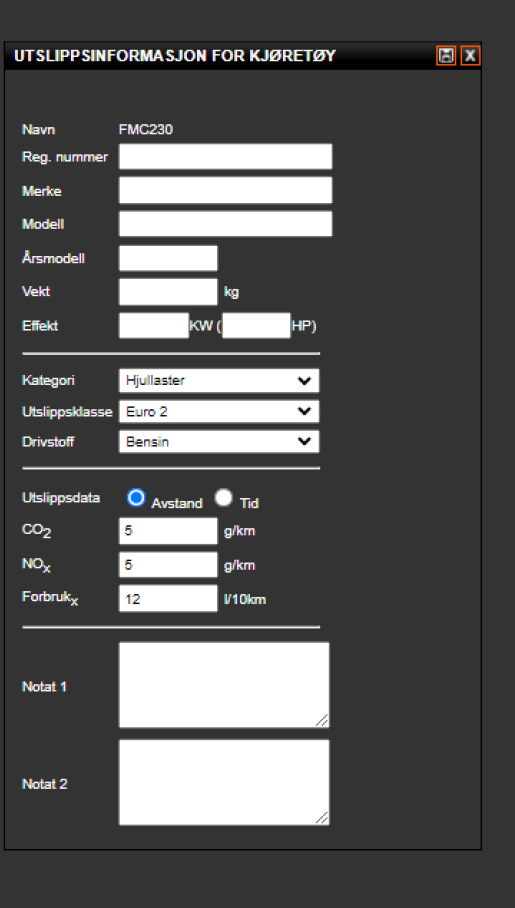
Task: Select the Tid radio button
Action: pos(224,497)
